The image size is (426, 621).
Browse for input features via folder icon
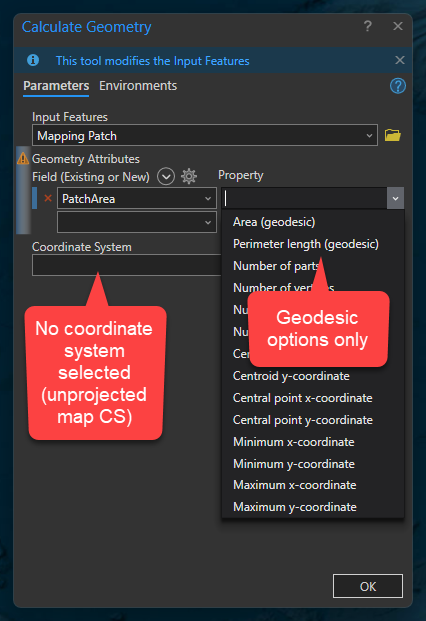pyautogui.click(x=392, y=135)
